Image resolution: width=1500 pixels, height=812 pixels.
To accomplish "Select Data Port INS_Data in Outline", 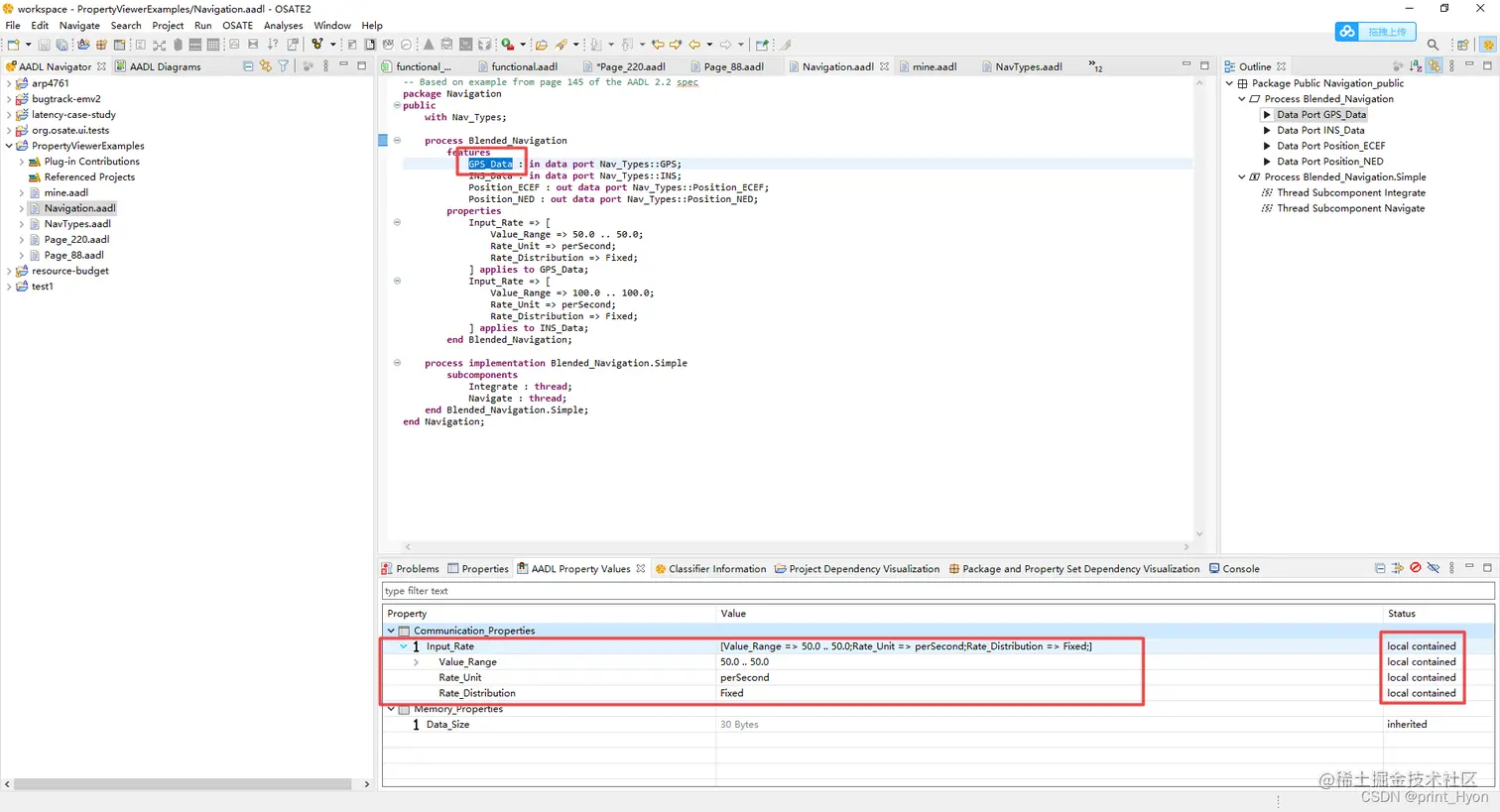I will pos(1320,130).
